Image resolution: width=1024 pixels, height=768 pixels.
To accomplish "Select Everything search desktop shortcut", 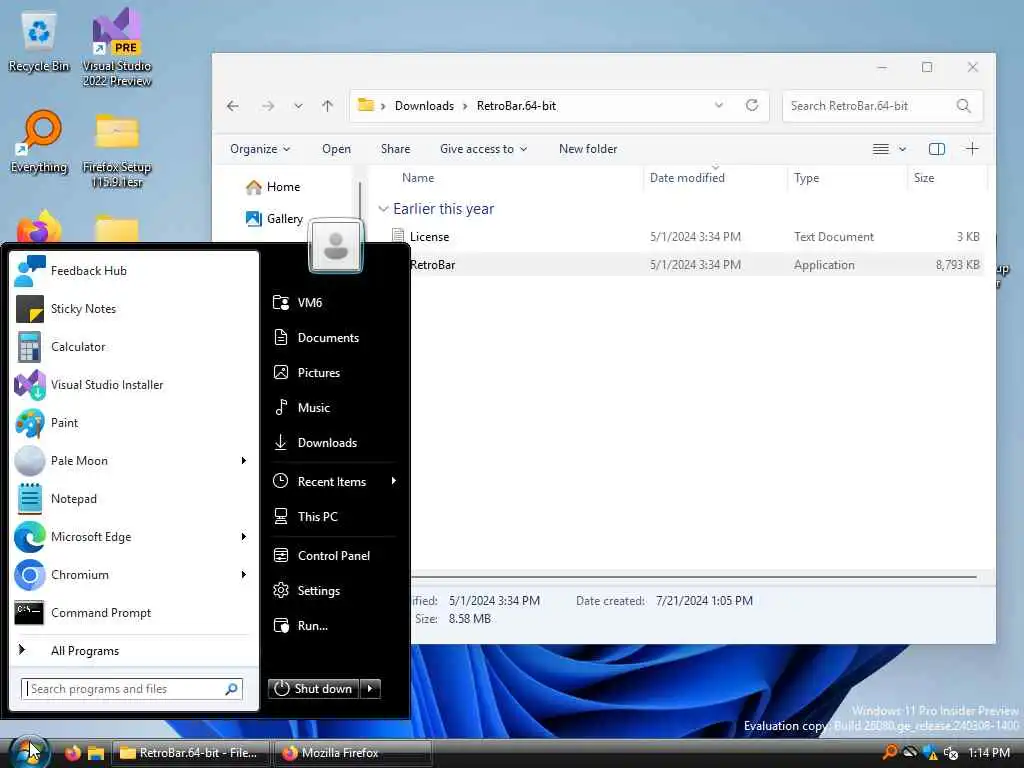I will point(39,142).
